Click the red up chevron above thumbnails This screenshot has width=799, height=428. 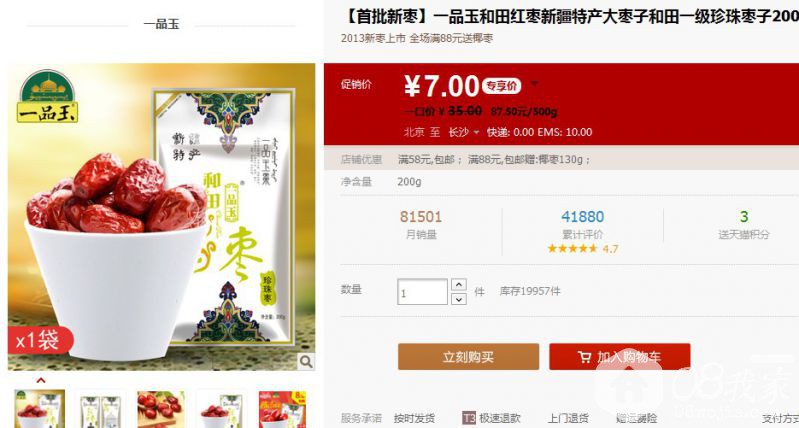pos(41,380)
